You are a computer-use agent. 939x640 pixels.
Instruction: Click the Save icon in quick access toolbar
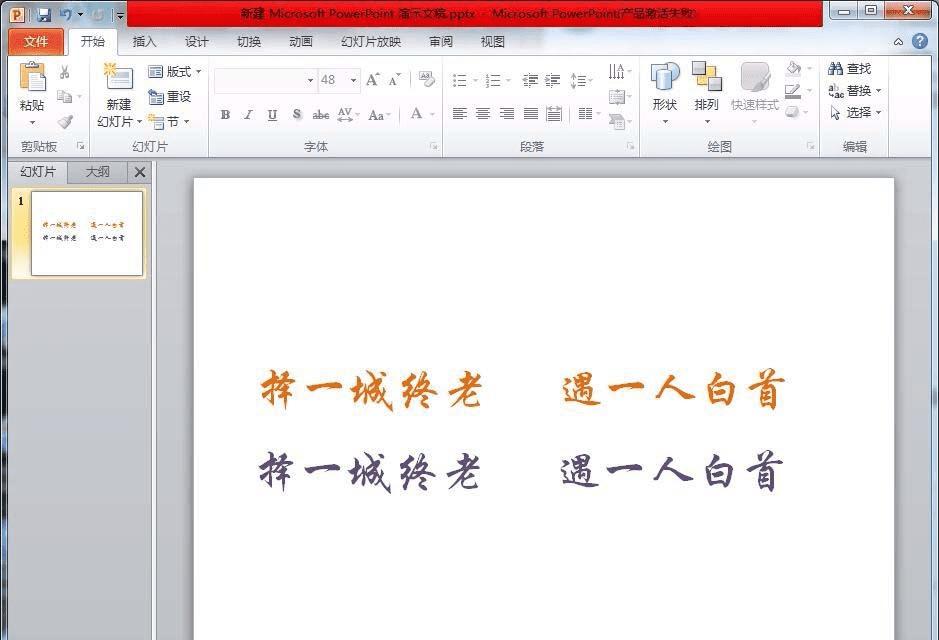click(x=44, y=14)
